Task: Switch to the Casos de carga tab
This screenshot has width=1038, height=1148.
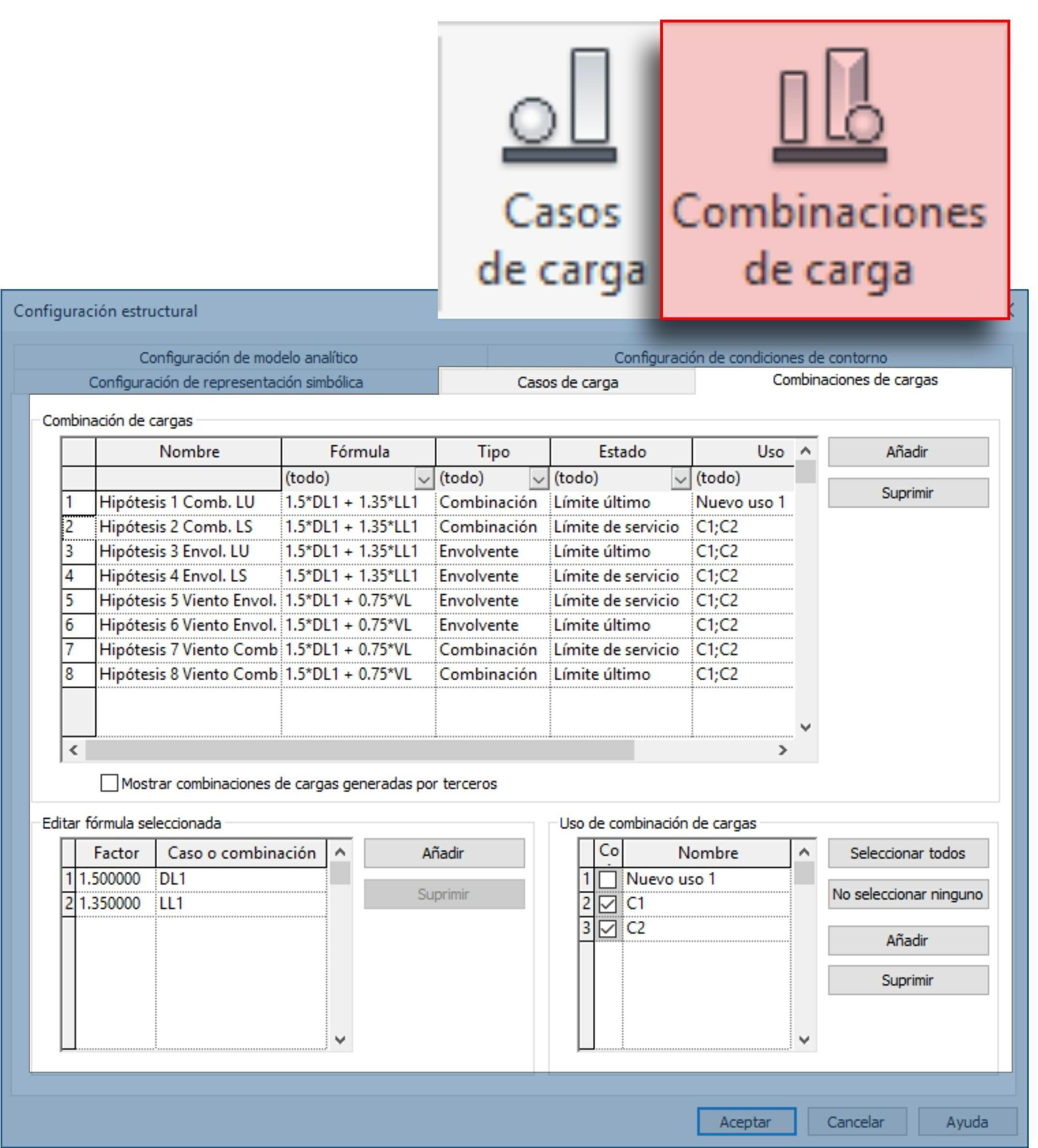Action: click(x=567, y=382)
